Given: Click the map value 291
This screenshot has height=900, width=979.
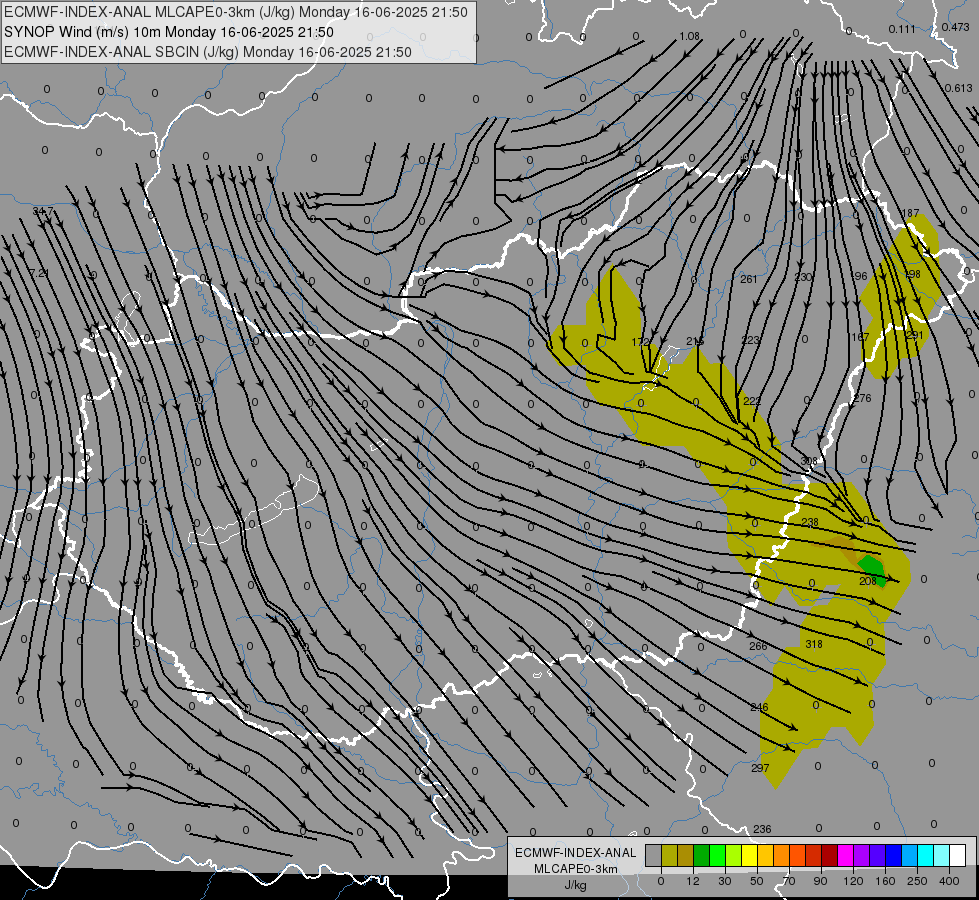Looking at the screenshot, I should [x=915, y=335].
